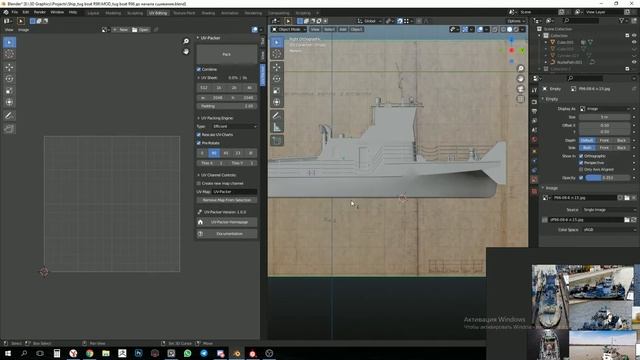Switch to the Layout workspace tab

(x=93, y=13)
